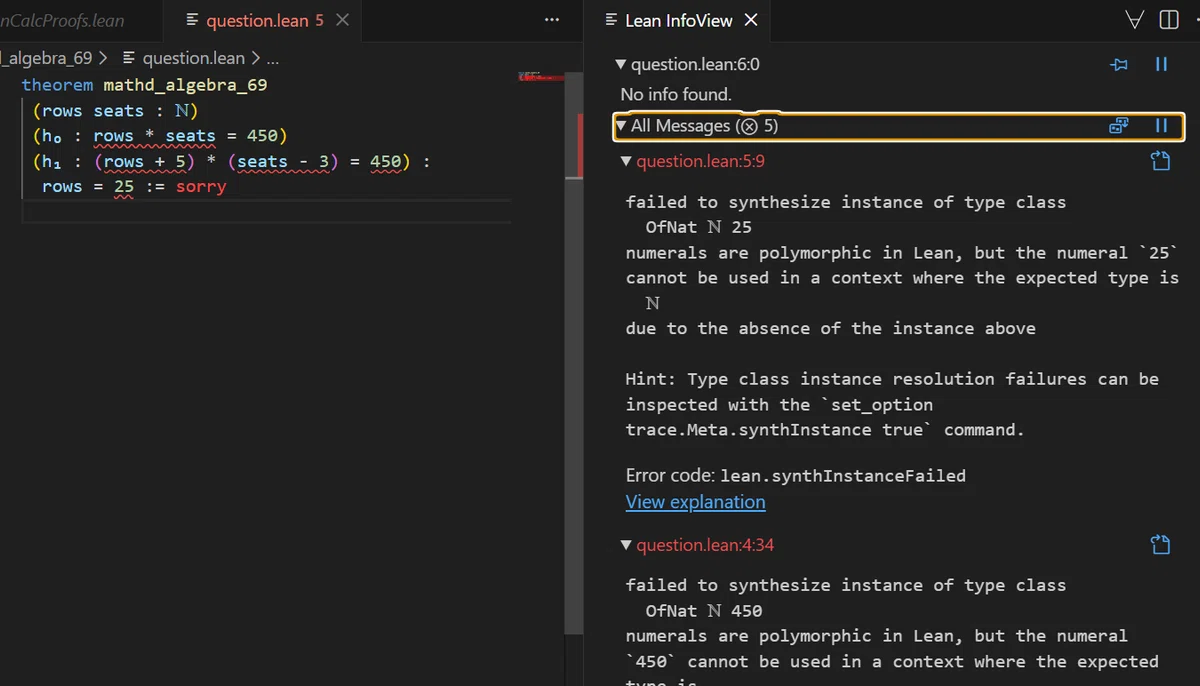Click the hypothesis h₁ in code

[x=52, y=162]
